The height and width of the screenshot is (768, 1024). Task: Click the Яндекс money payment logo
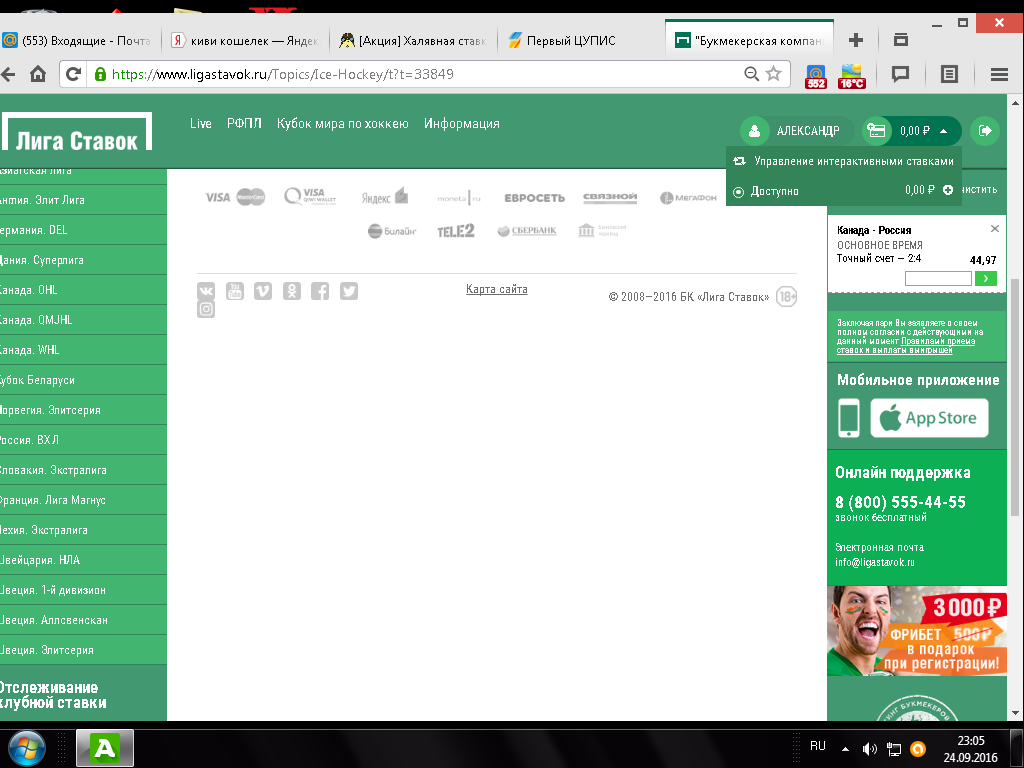pos(385,196)
